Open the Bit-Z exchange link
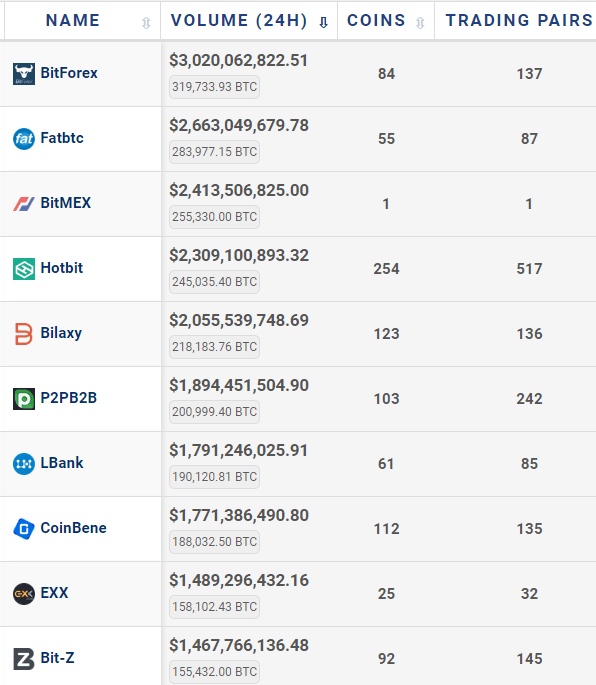 click(57, 658)
